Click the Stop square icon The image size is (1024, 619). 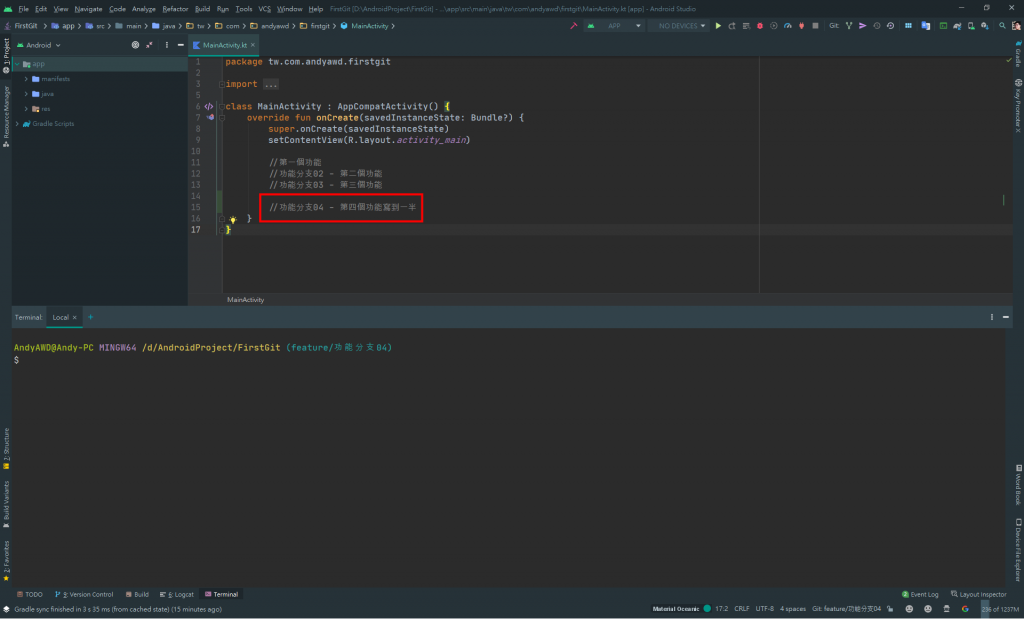point(815,26)
